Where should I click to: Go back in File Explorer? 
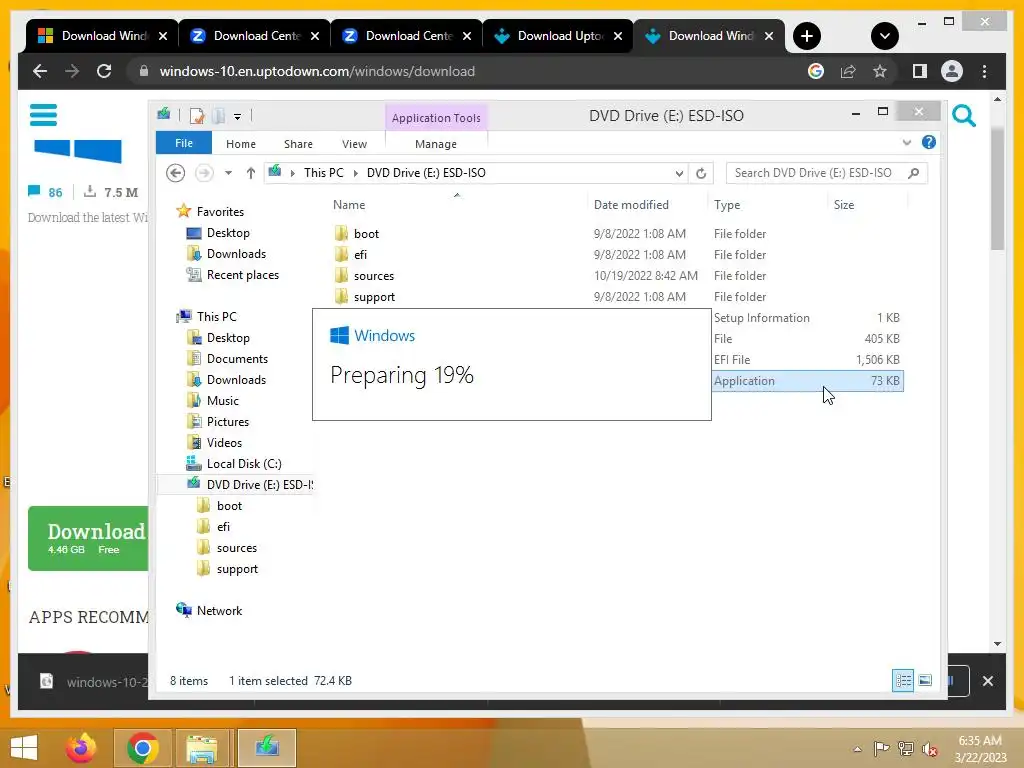(175, 173)
